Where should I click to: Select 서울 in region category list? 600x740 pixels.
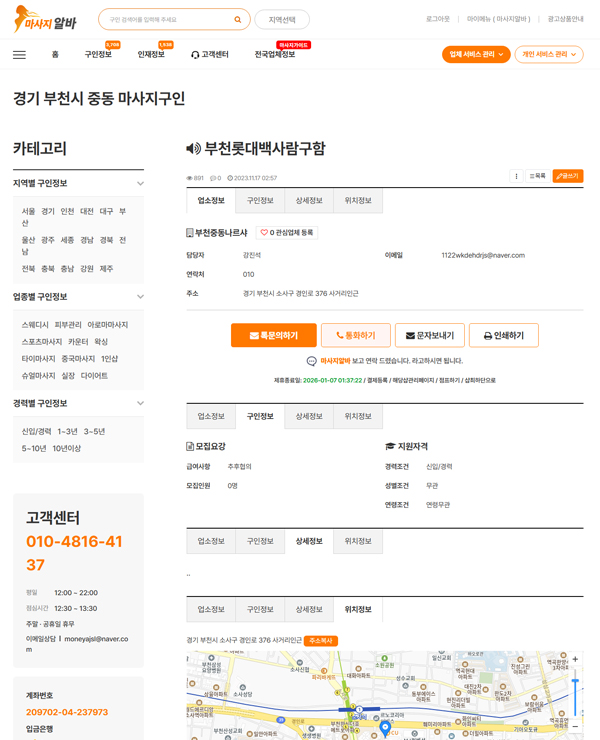point(28,211)
